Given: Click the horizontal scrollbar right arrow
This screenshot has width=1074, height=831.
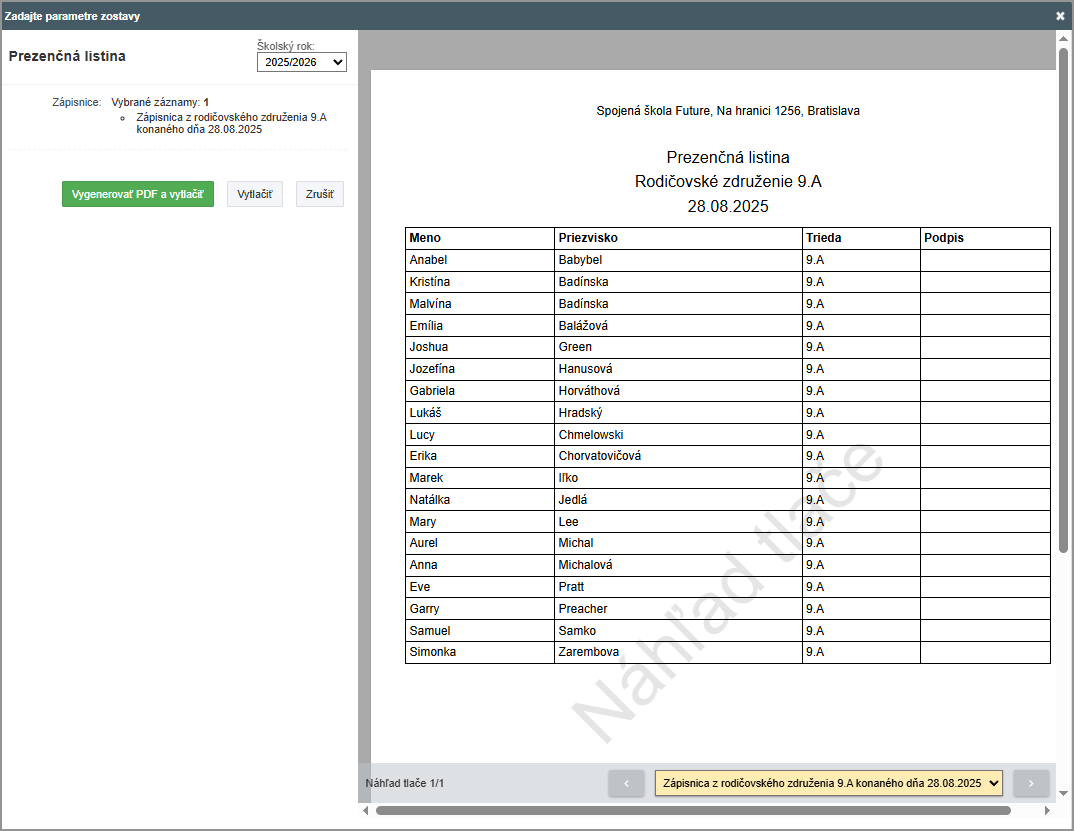Looking at the screenshot, I should click(1048, 810).
